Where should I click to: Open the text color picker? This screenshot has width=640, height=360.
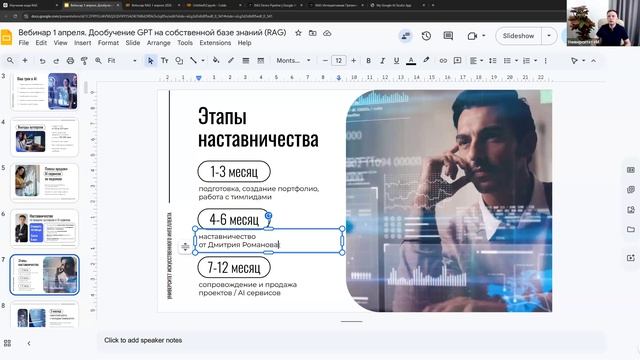(x=411, y=60)
